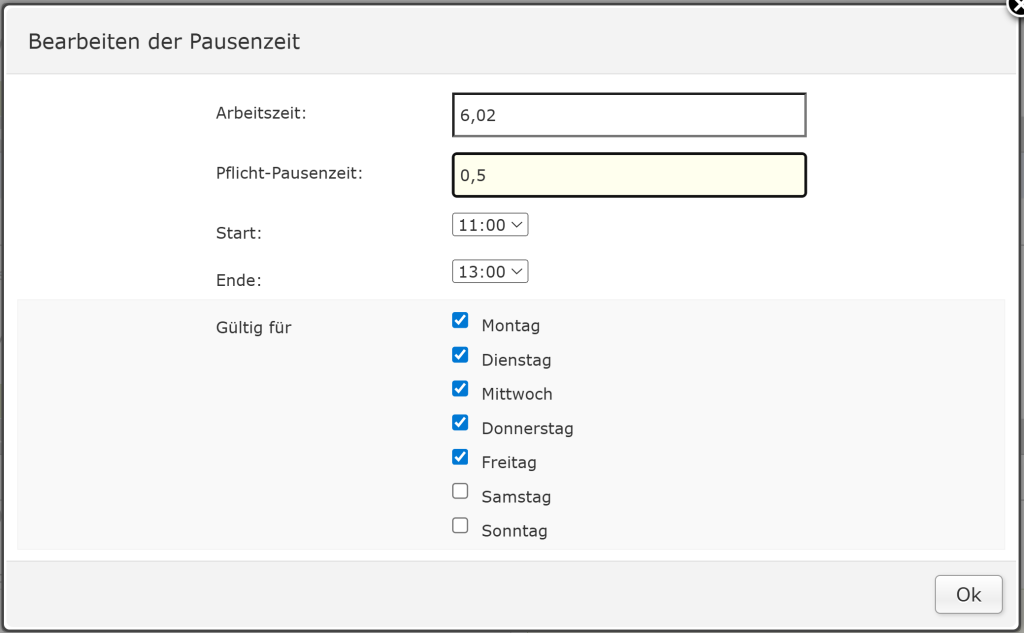Toggle off the Mittwoch checkbox

click(x=460, y=389)
